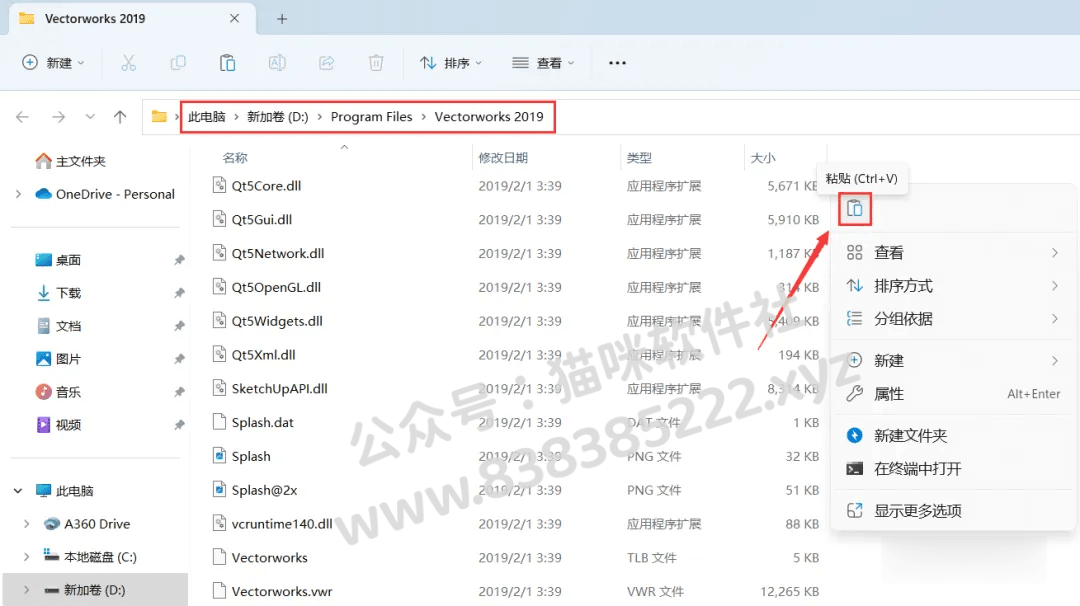Go up one folder level
The height and width of the screenshot is (606, 1080).
(x=120, y=117)
